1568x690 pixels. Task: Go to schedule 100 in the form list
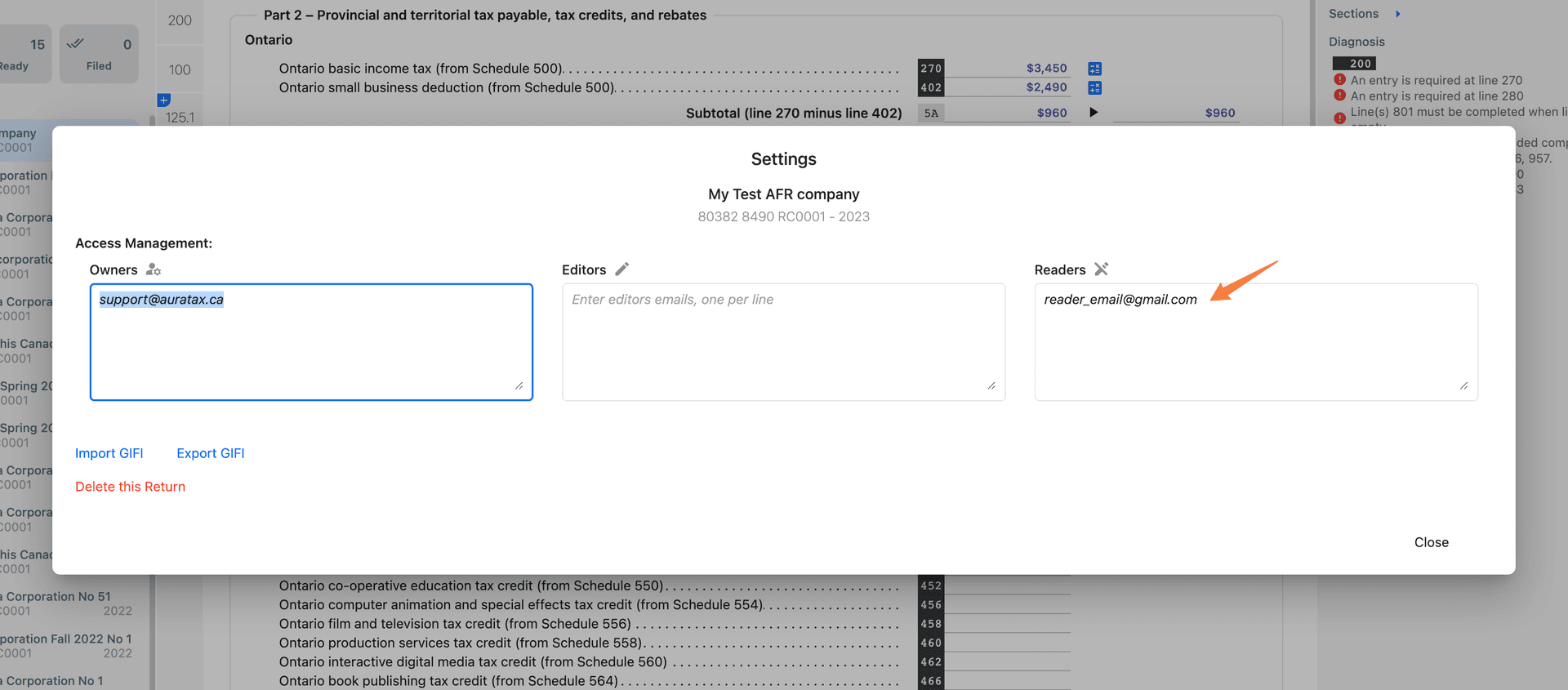[180, 70]
